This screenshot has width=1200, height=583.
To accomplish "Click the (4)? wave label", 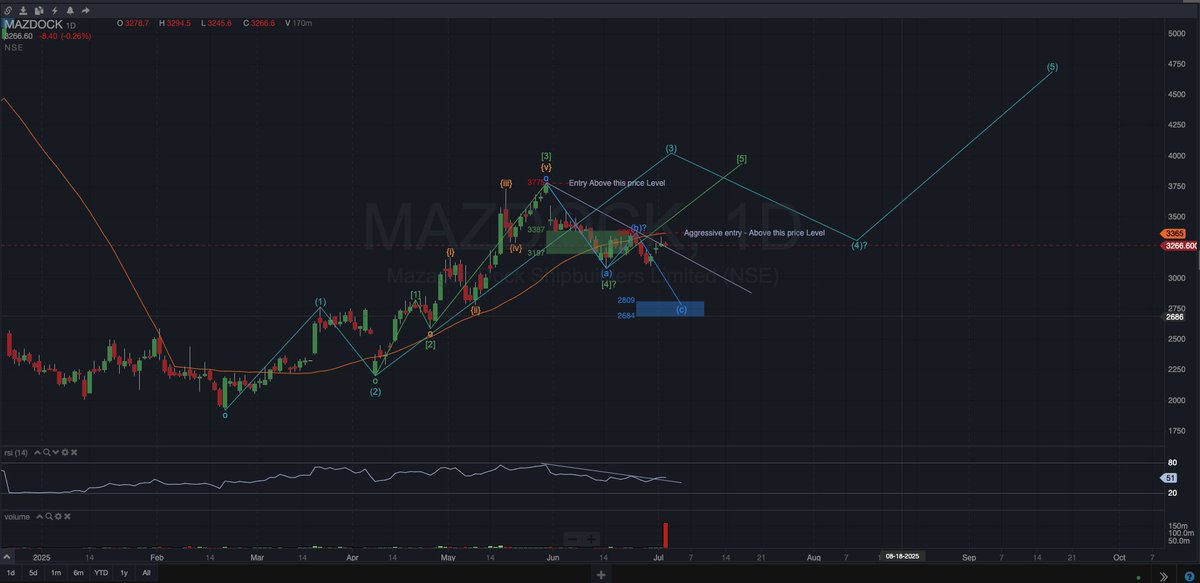I will 859,245.
